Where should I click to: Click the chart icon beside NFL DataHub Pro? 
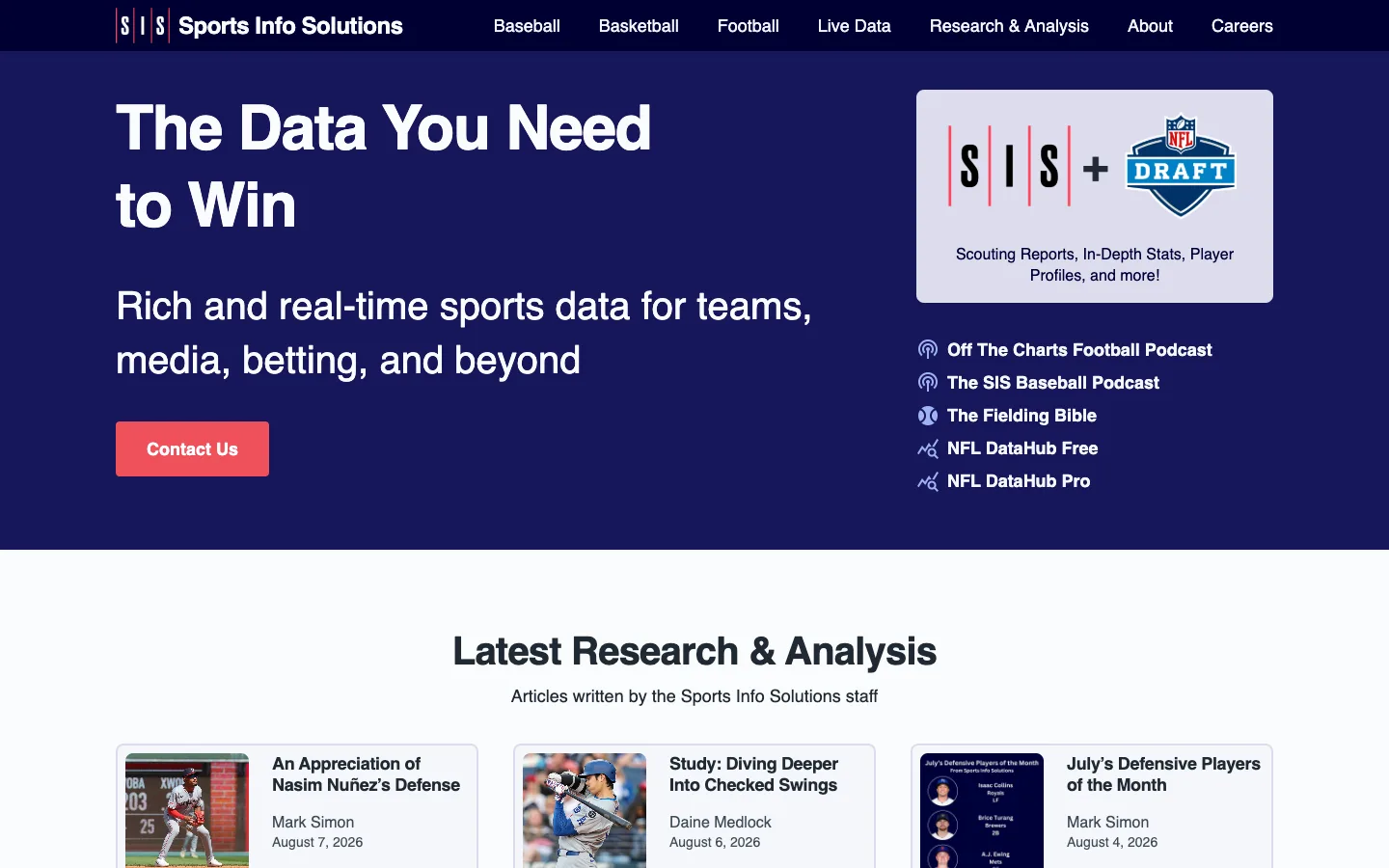[x=928, y=481]
